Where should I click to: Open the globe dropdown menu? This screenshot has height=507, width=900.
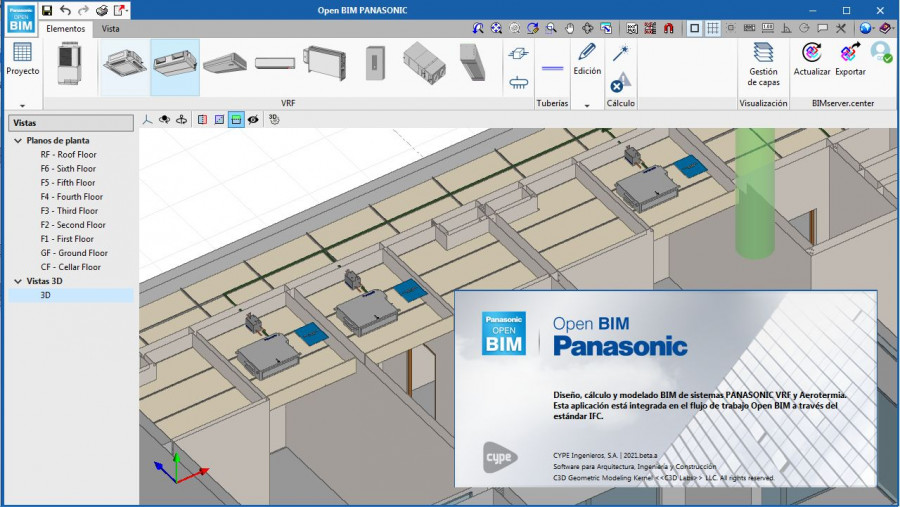click(867, 28)
